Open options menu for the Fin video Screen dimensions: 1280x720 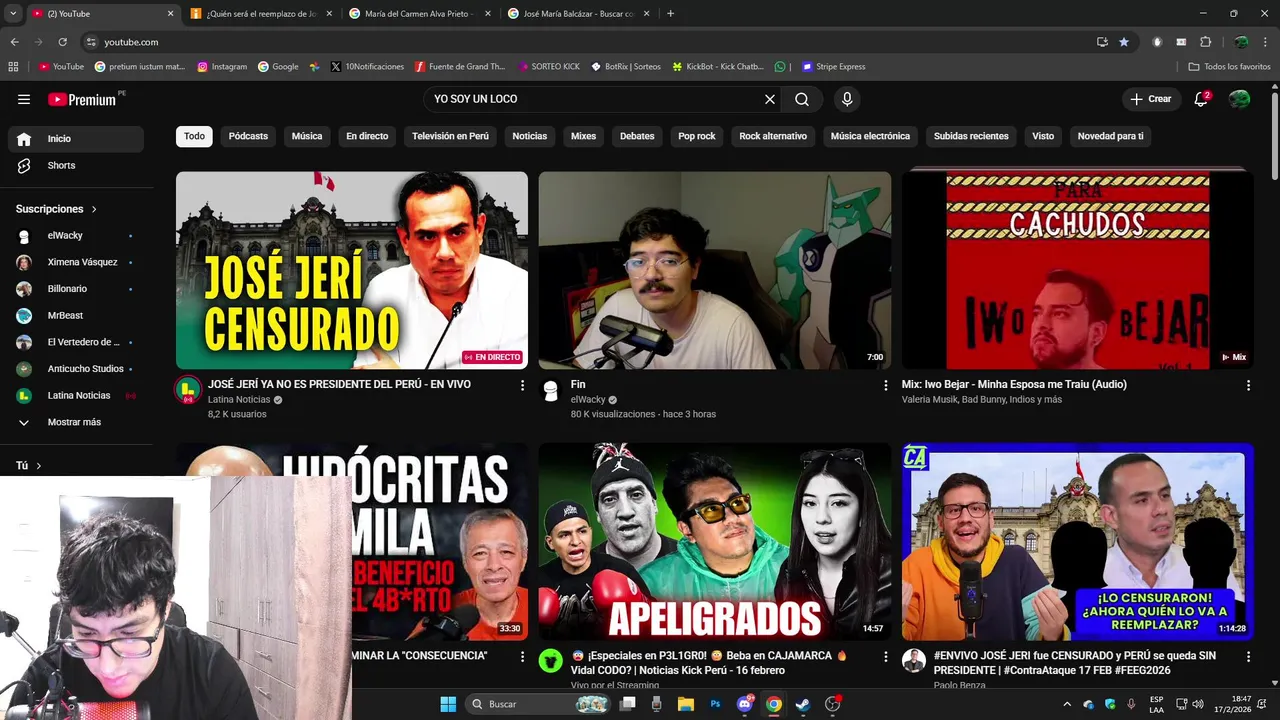[885, 385]
